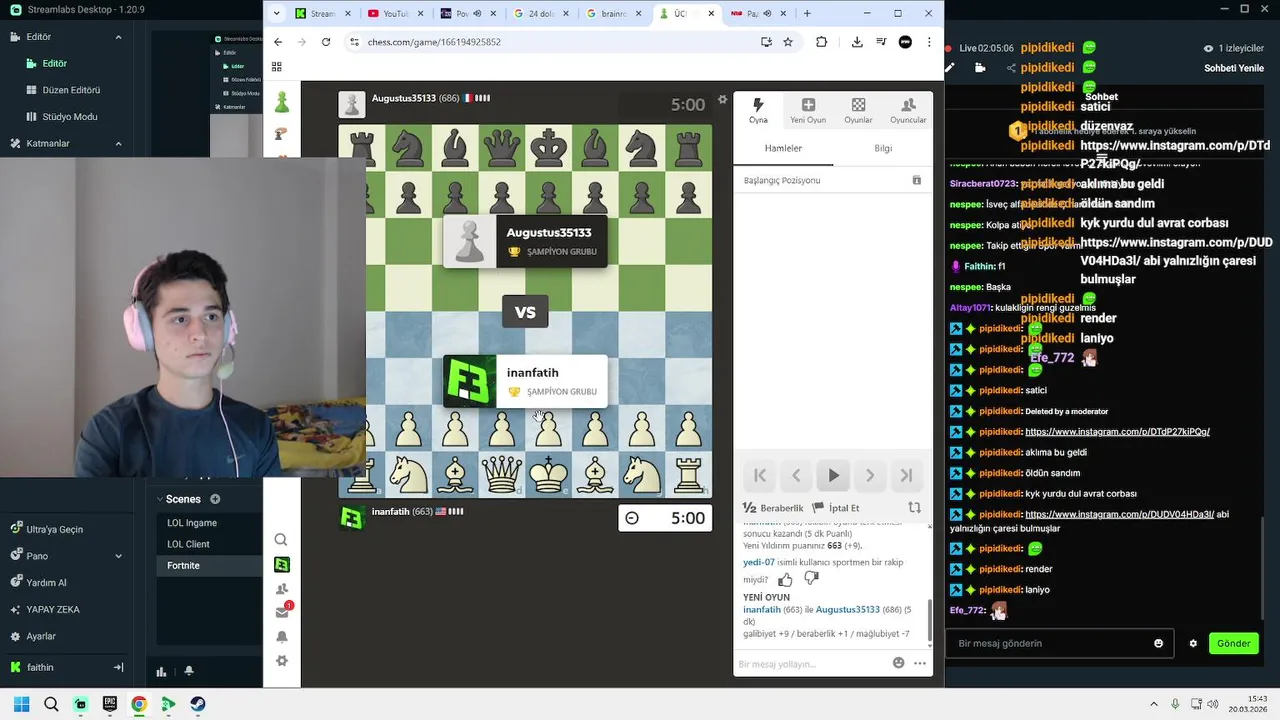Open Steam from the Windows taskbar

click(198, 704)
